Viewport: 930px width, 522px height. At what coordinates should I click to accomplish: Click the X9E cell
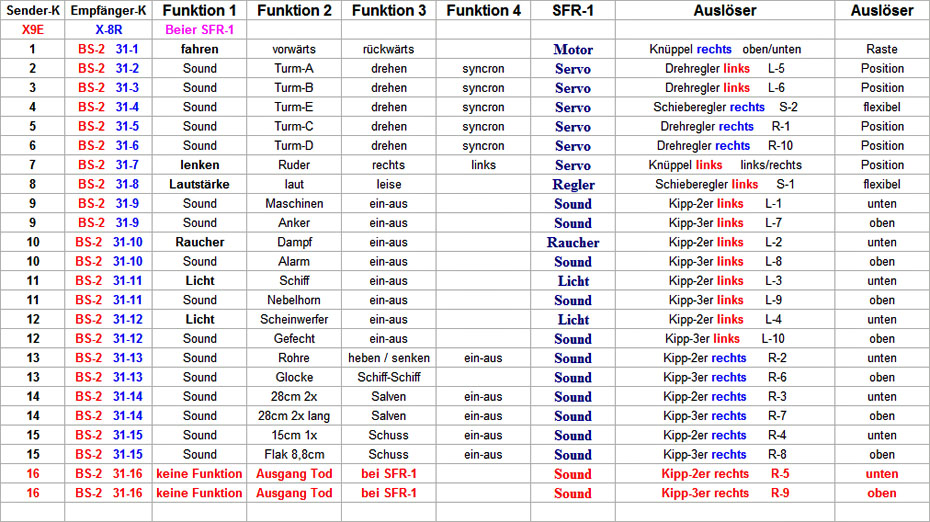(32, 30)
